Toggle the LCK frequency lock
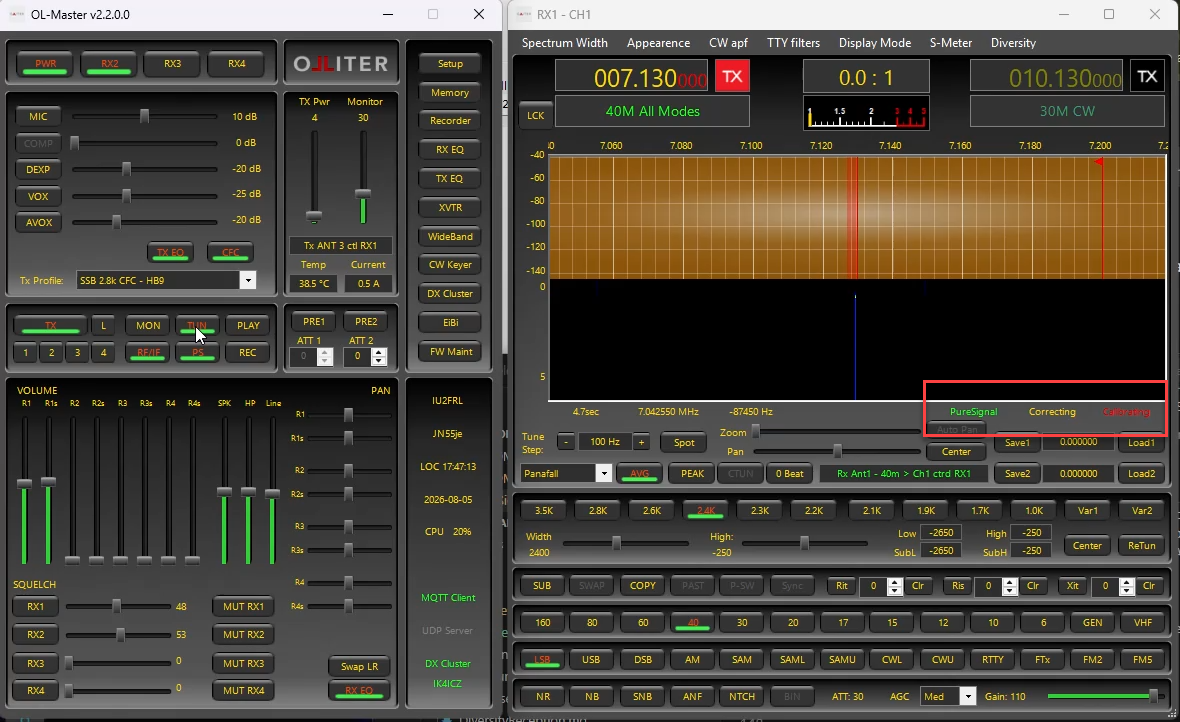This screenshot has height=722, width=1180. [x=535, y=115]
